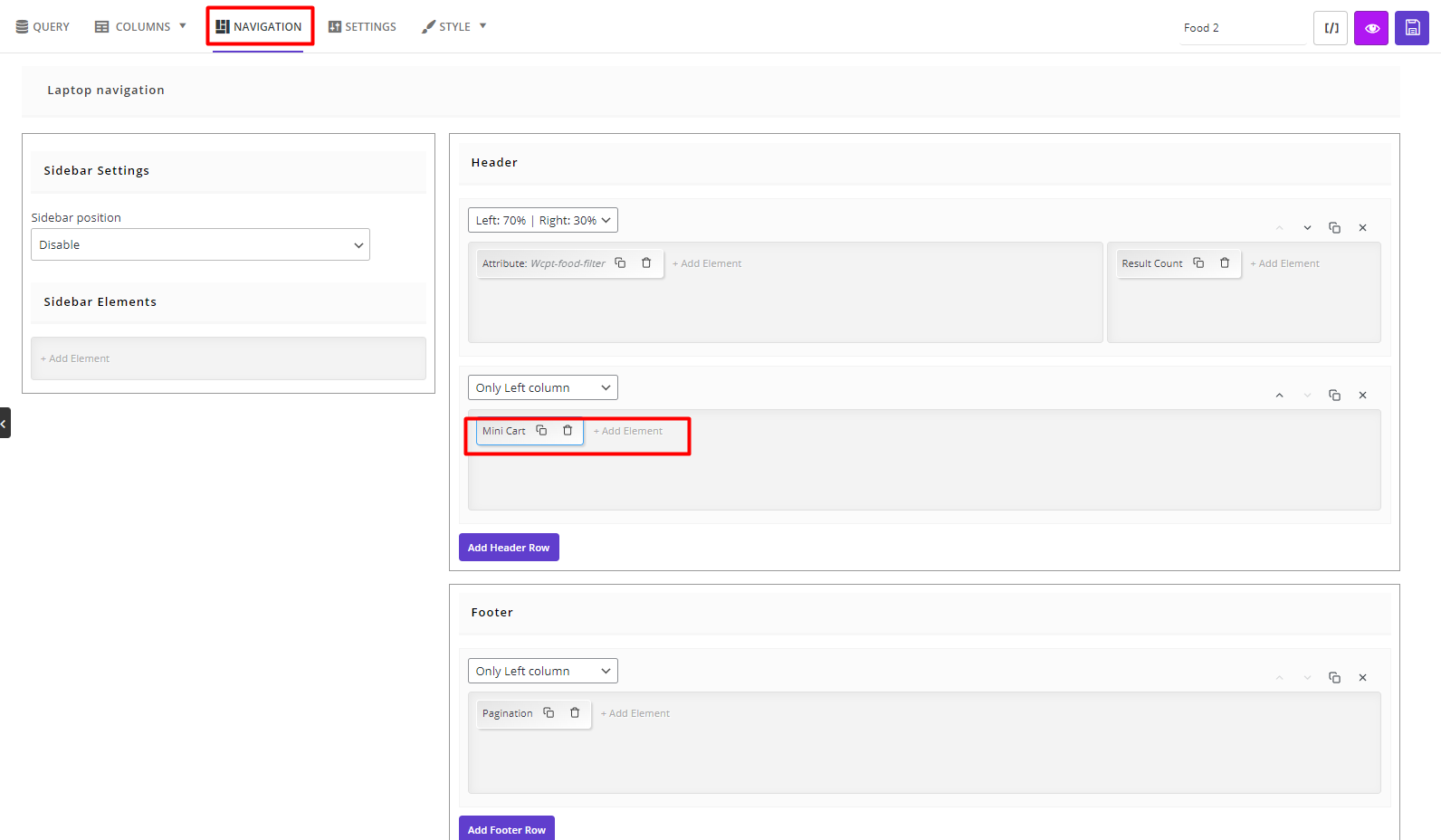The height and width of the screenshot is (840, 1441).
Task: Click the Add Footer Row button
Action: click(506, 829)
